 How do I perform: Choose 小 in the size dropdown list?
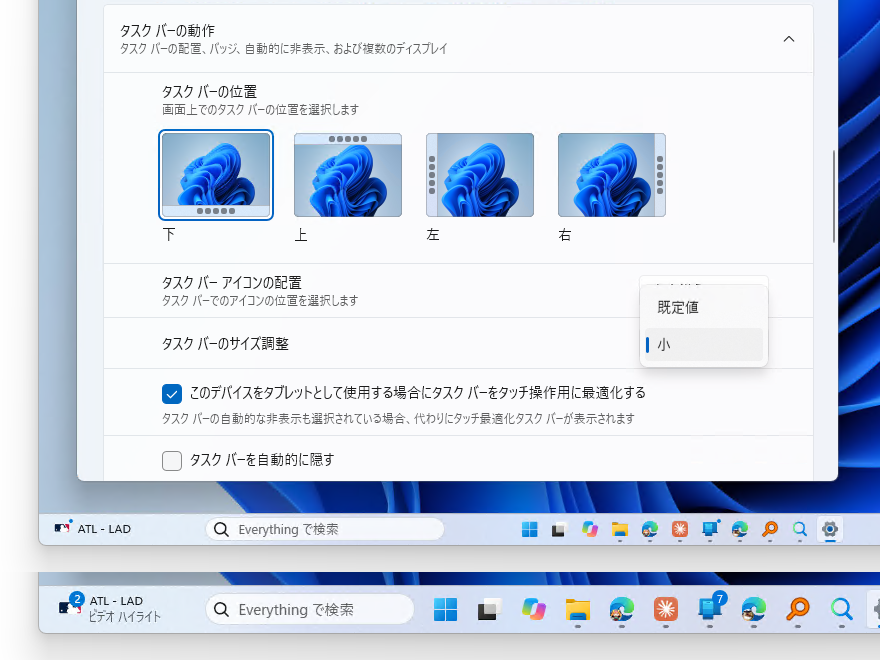click(704, 345)
